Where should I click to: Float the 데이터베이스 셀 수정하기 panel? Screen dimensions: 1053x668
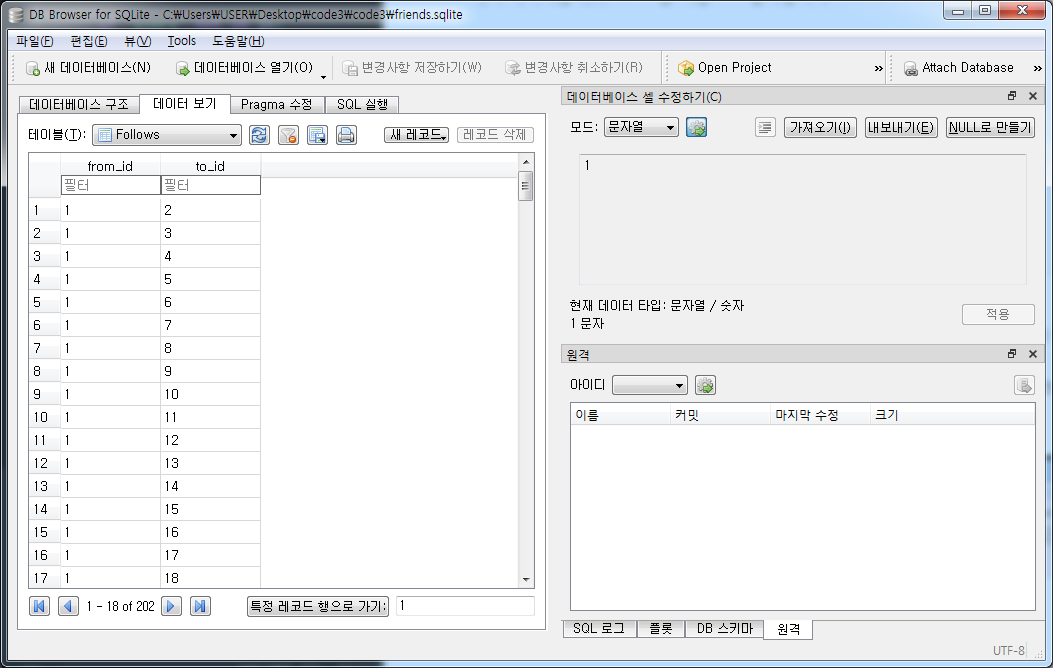(x=1012, y=96)
